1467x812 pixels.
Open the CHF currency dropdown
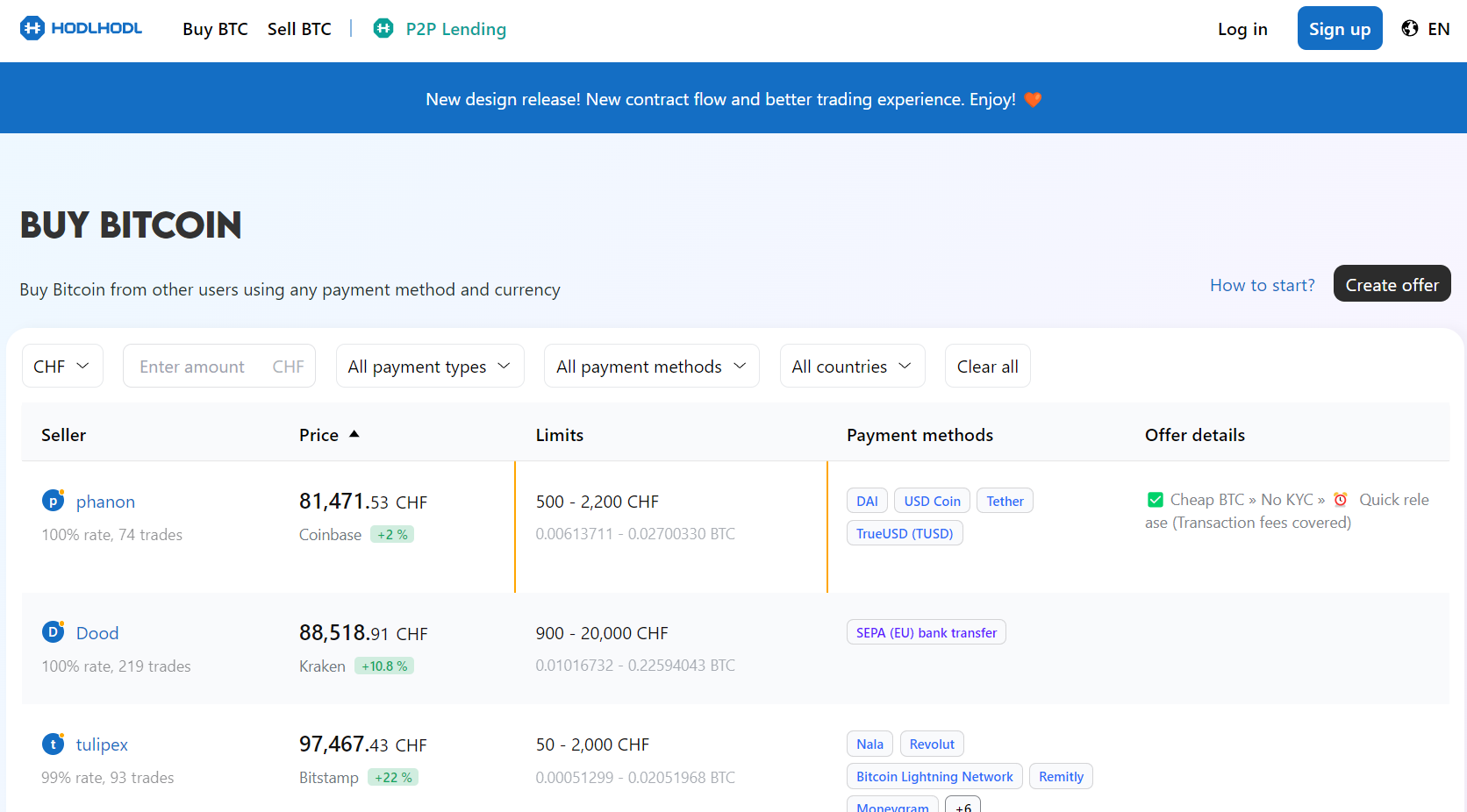pyautogui.click(x=62, y=366)
